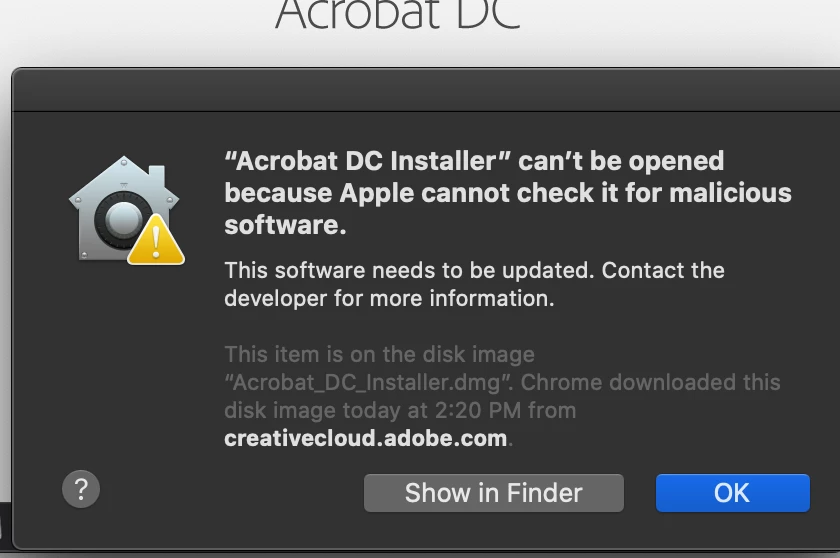
Task: Click the creativecloud.adobe.com source text
Action: 366,438
